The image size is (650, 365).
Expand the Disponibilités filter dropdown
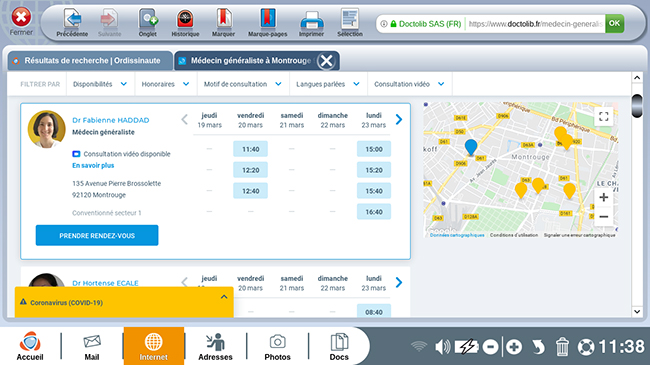(x=99, y=84)
